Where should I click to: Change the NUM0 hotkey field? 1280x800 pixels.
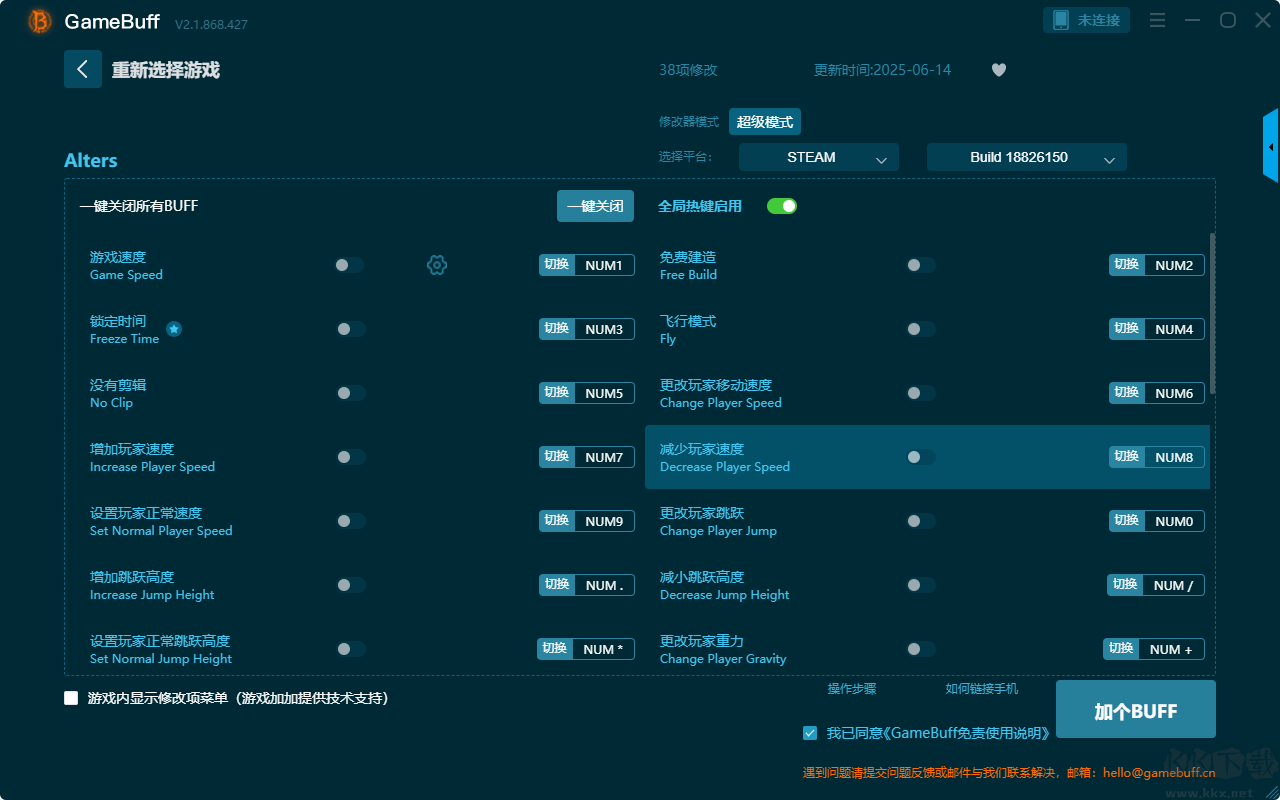1174,521
